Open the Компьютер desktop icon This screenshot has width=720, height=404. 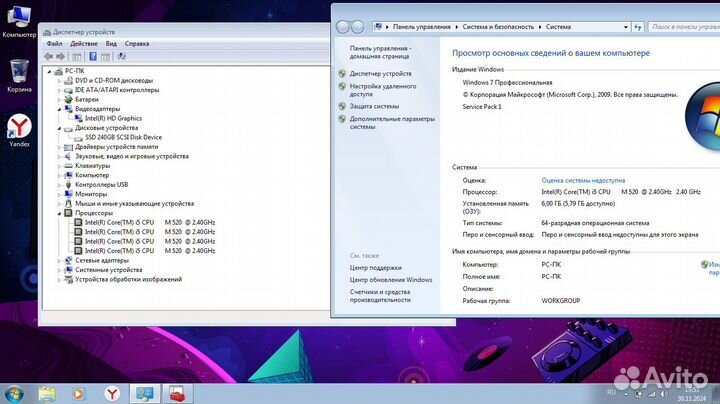[x=19, y=21]
